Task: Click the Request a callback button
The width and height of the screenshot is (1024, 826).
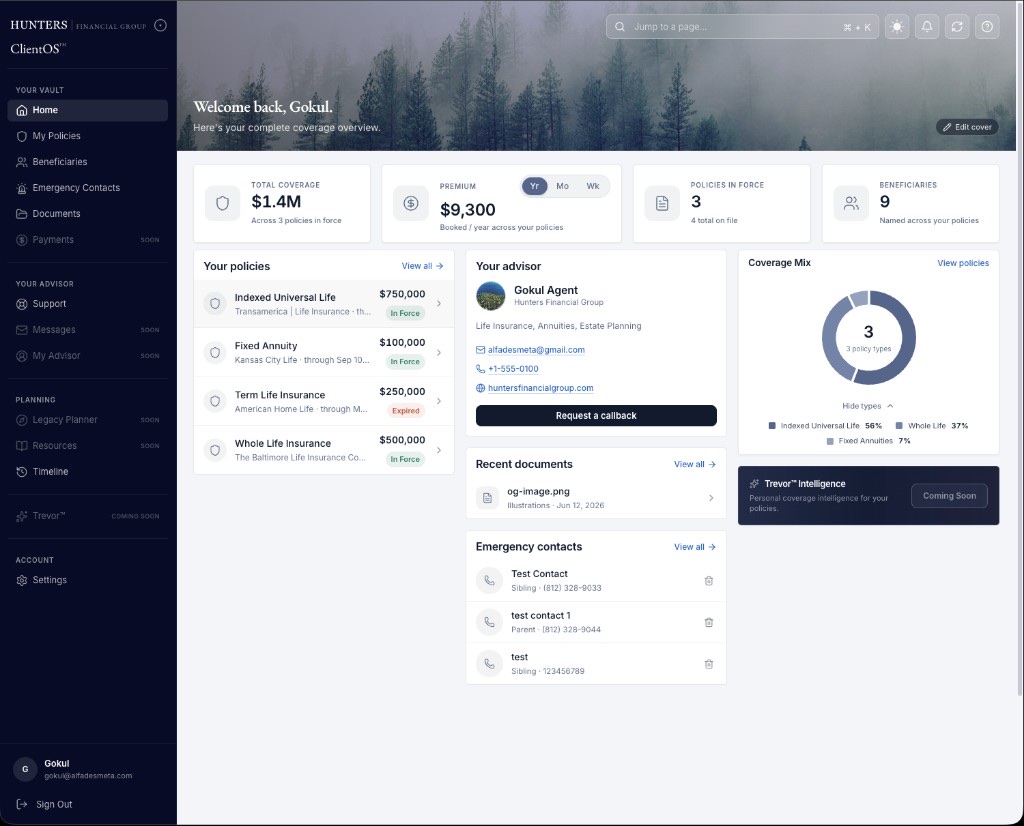Action: [x=596, y=416]
